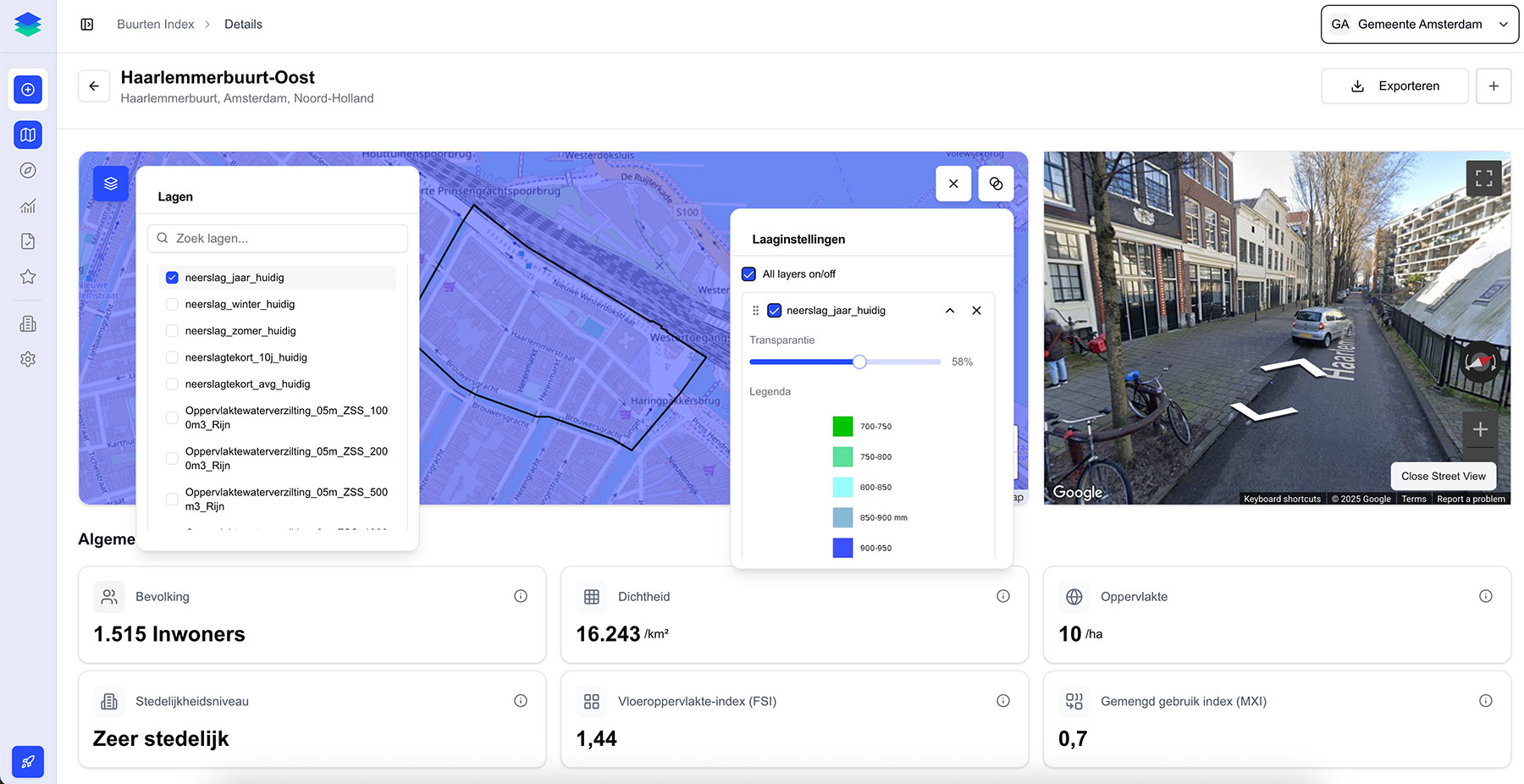Image resolution: width=1524 pixels, height=784 pixels.
Task: Open the compass explore icon in the sidebar
Action: tap(28, 170)
